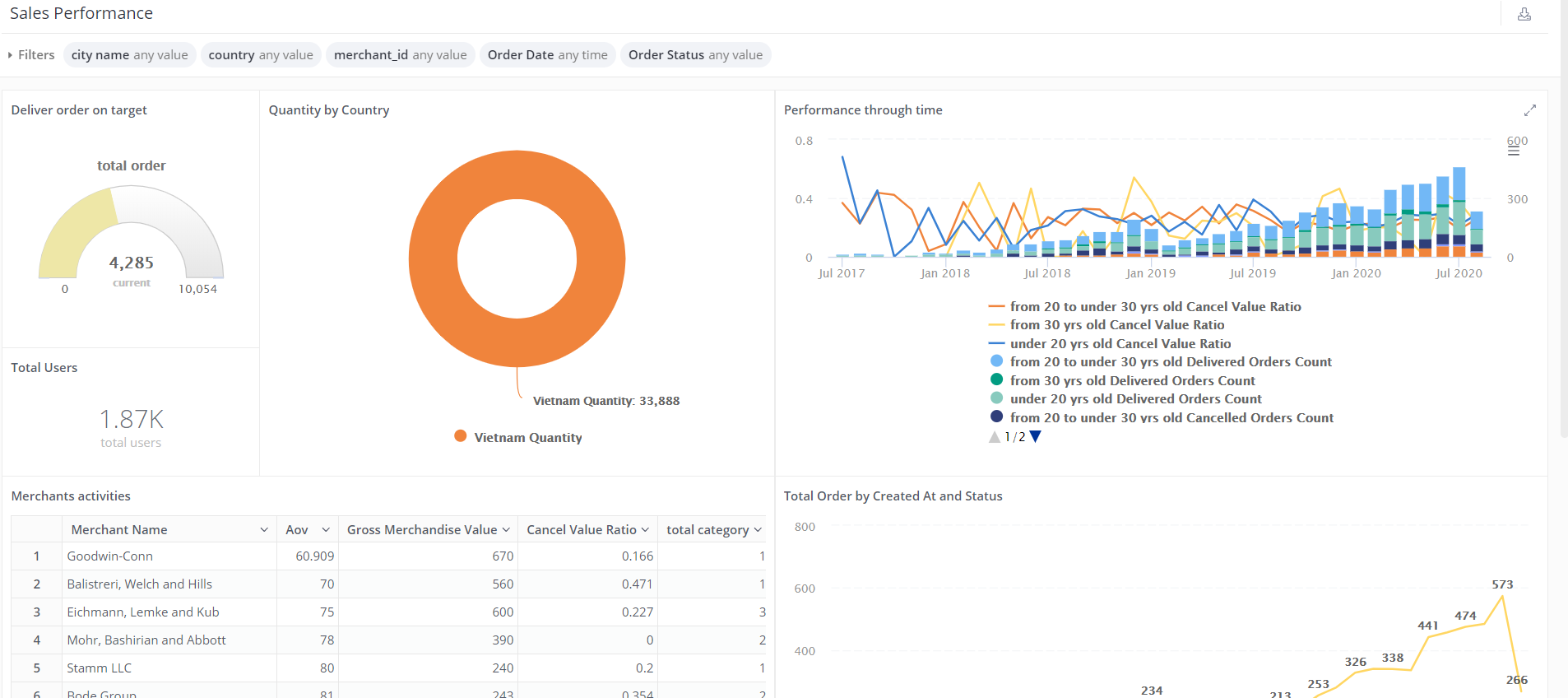
Task: Toggle 'from 20 to under 30 yrs old Cancel Value Ratio' series
Action: click(1144, 307)
